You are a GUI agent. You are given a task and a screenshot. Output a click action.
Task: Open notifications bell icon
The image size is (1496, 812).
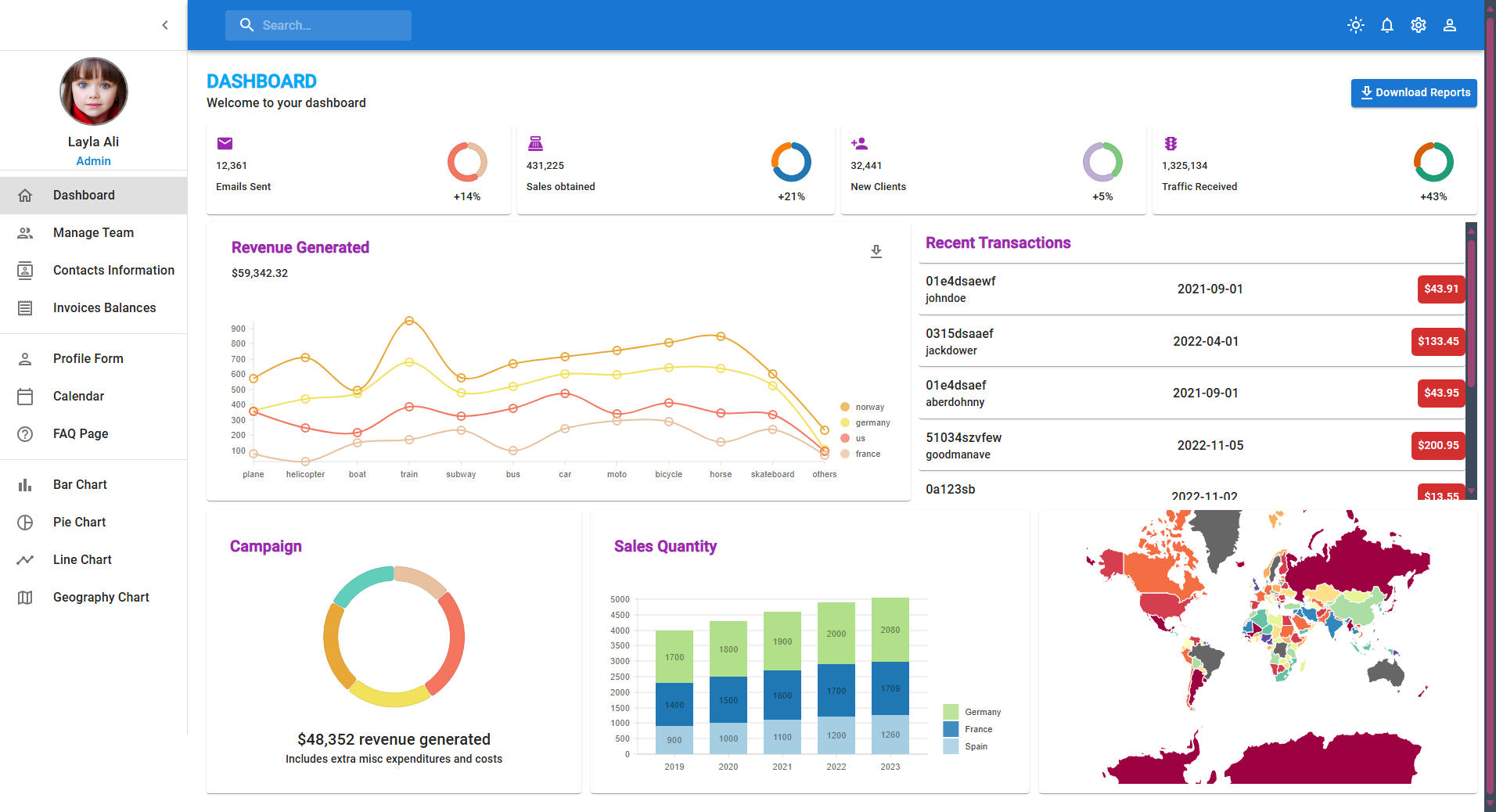tap(1387, 25)
